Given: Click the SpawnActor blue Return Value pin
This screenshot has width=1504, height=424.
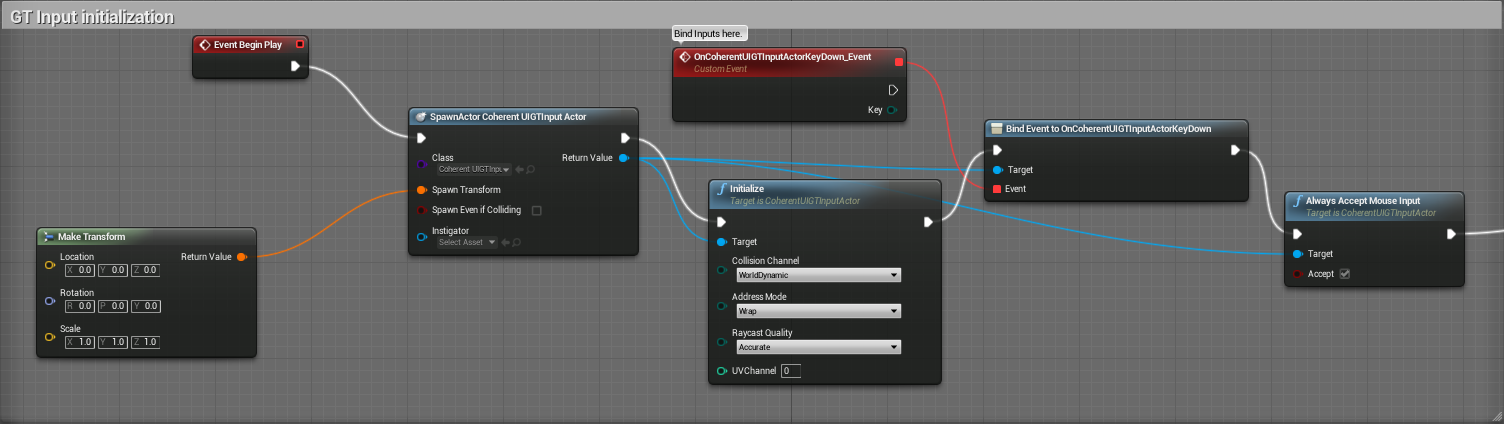Looking at the screenshot, I should point(624,158).
